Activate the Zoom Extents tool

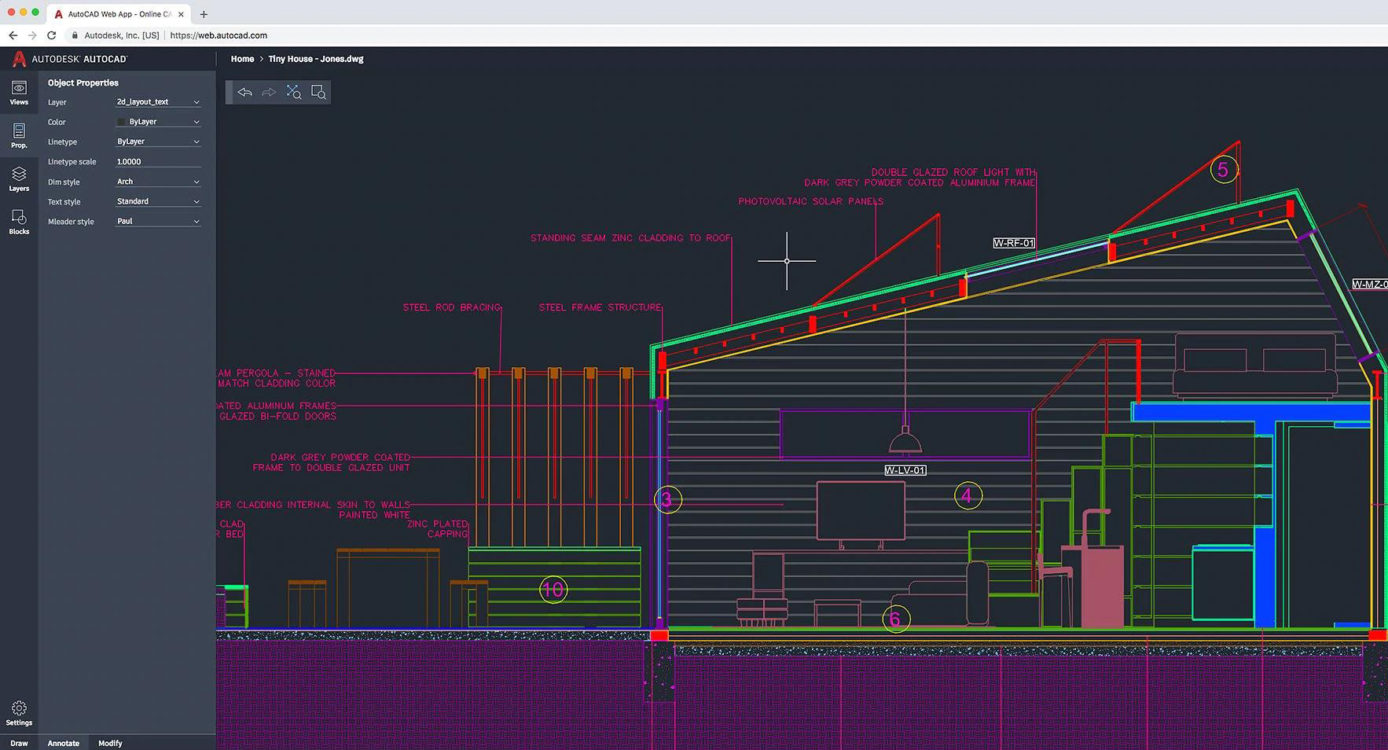pos(294,91)
